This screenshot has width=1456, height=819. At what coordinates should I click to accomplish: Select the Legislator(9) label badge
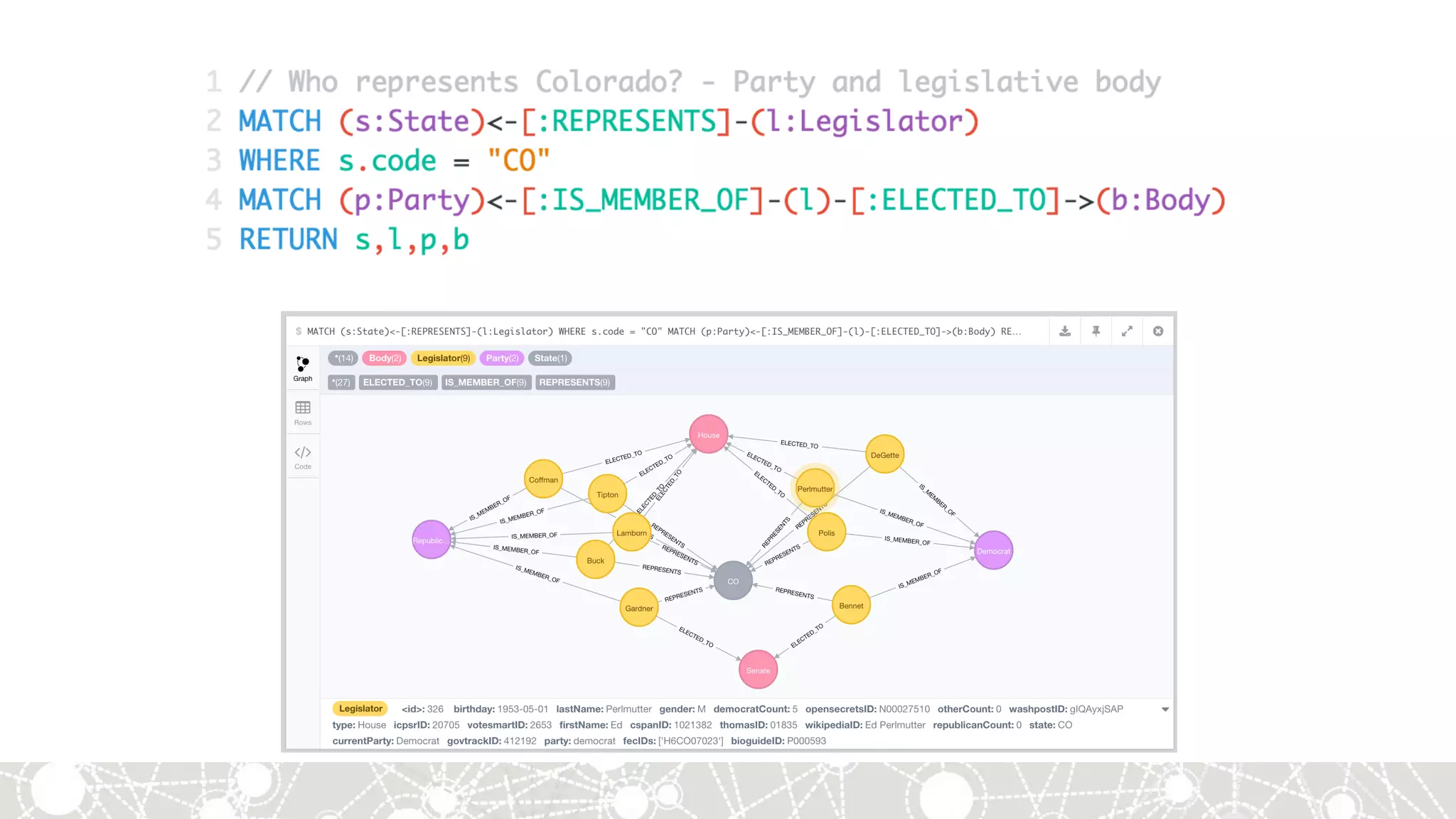click(443, 358)
